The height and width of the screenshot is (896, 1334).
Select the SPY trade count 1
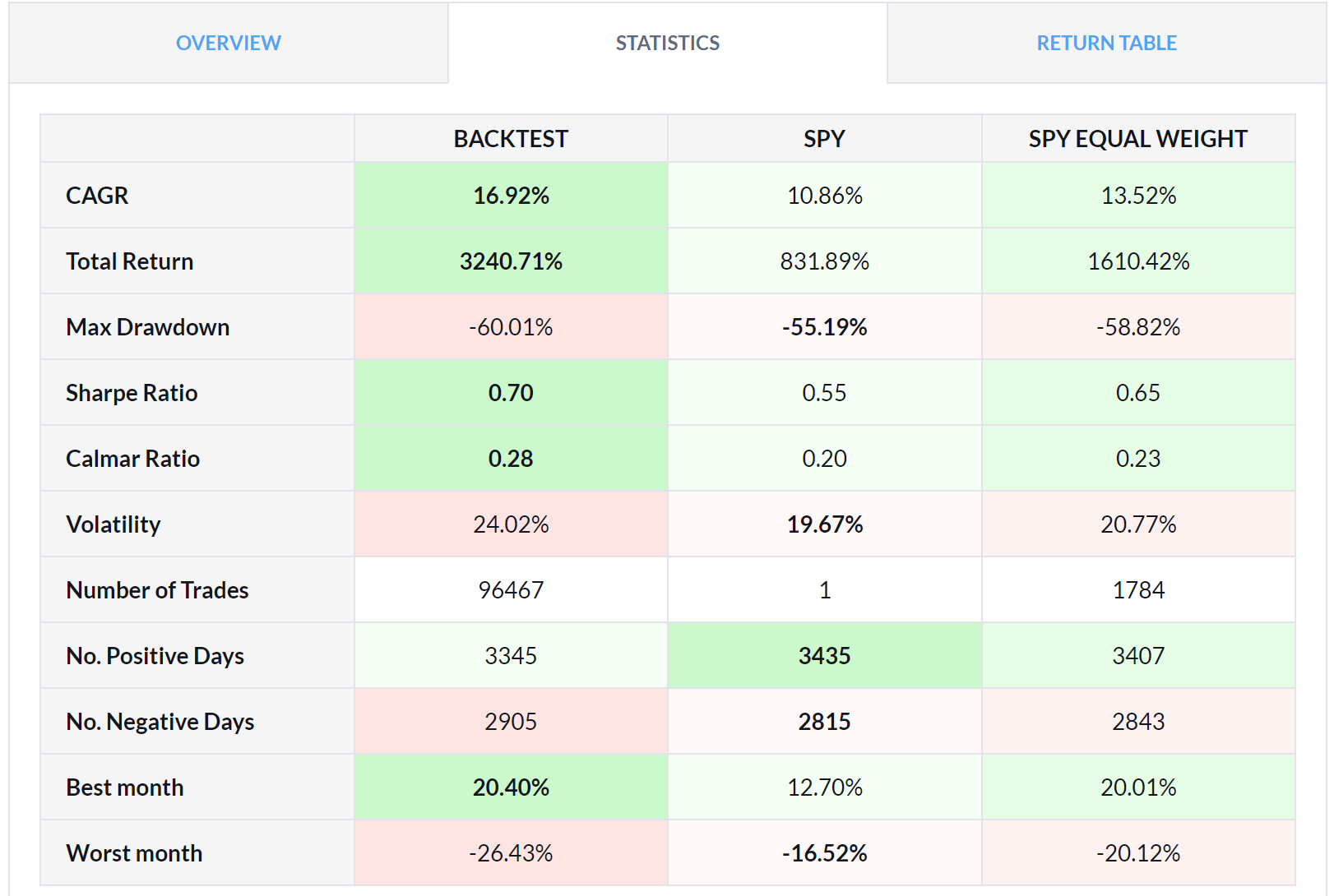[825, 590]
